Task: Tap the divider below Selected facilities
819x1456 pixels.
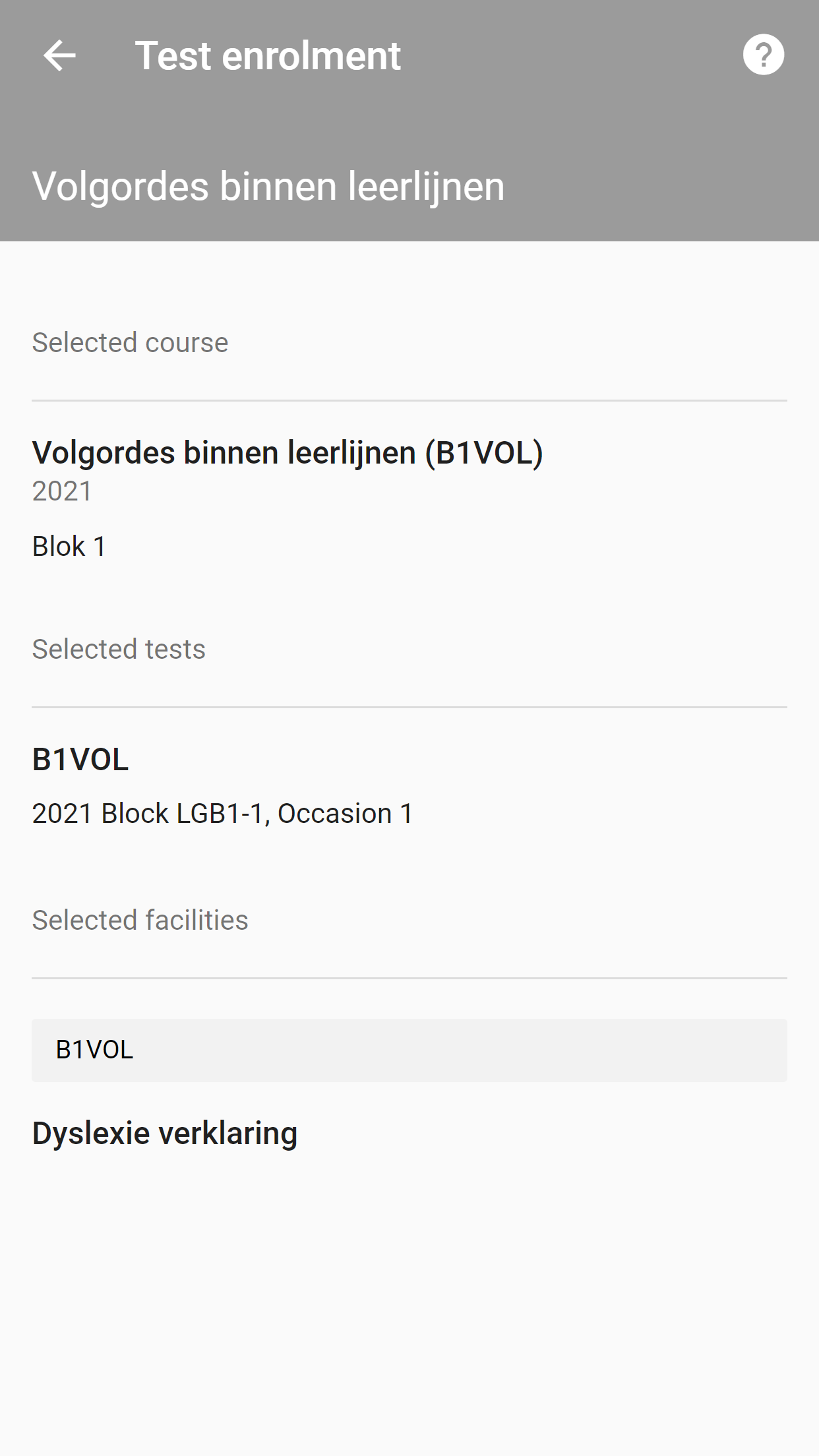Action: tap(409, 978)
